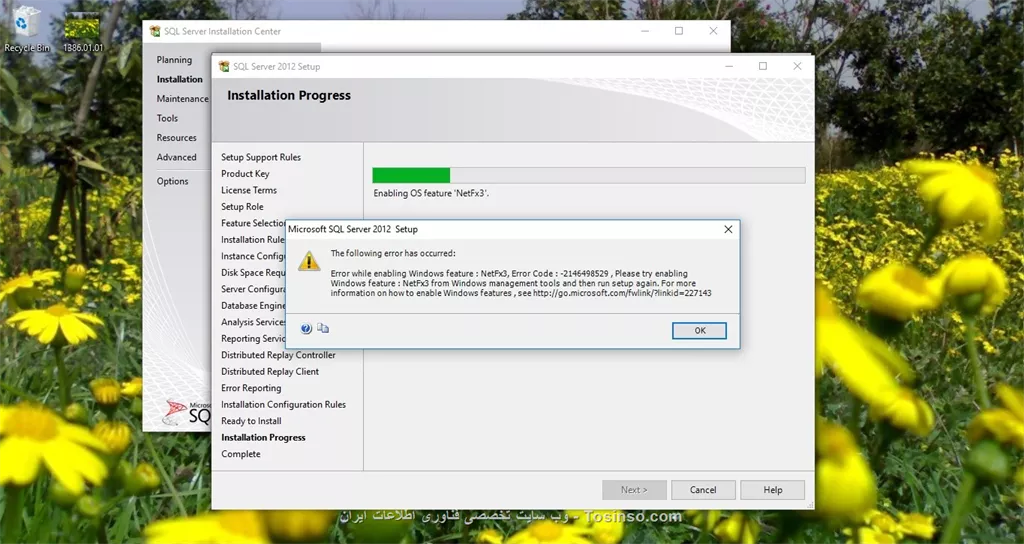
Task: Minimize the SQL Server 2012 Setup window
Action: tap(729, 66)
